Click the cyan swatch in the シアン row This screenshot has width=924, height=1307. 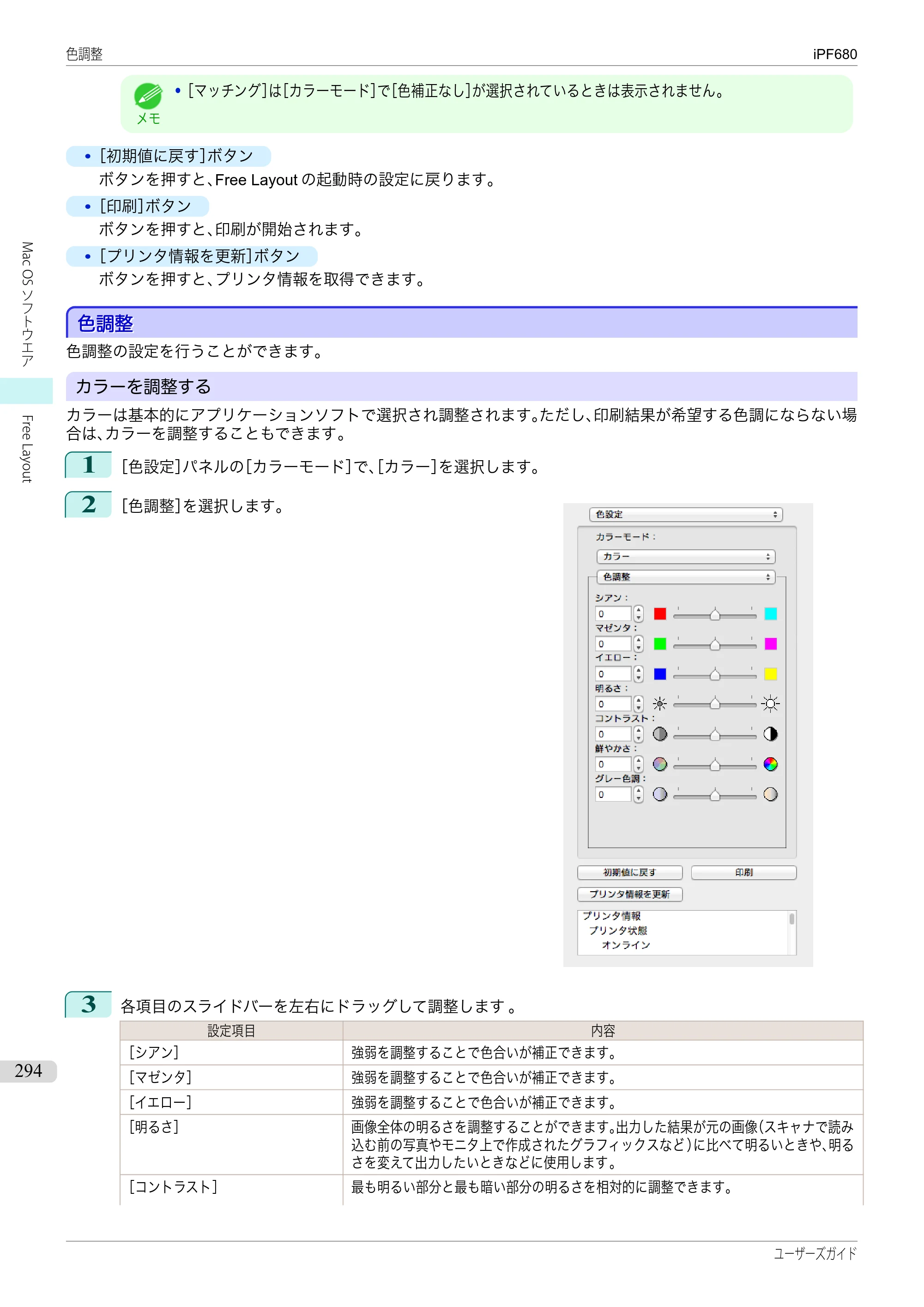[x=770, y=614]
